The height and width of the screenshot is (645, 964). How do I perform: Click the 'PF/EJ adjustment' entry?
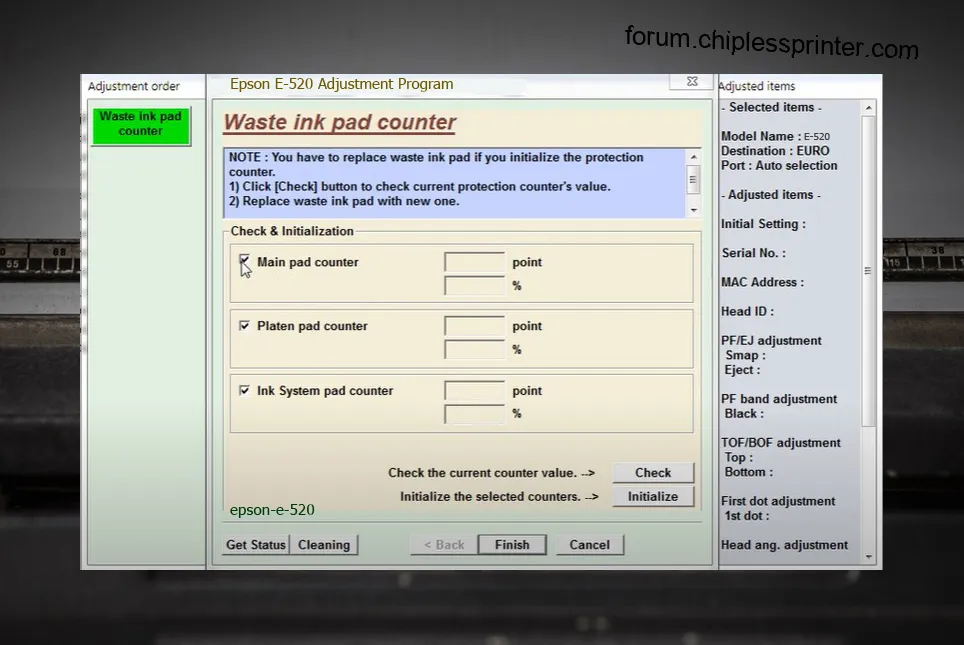pos(771,341)
